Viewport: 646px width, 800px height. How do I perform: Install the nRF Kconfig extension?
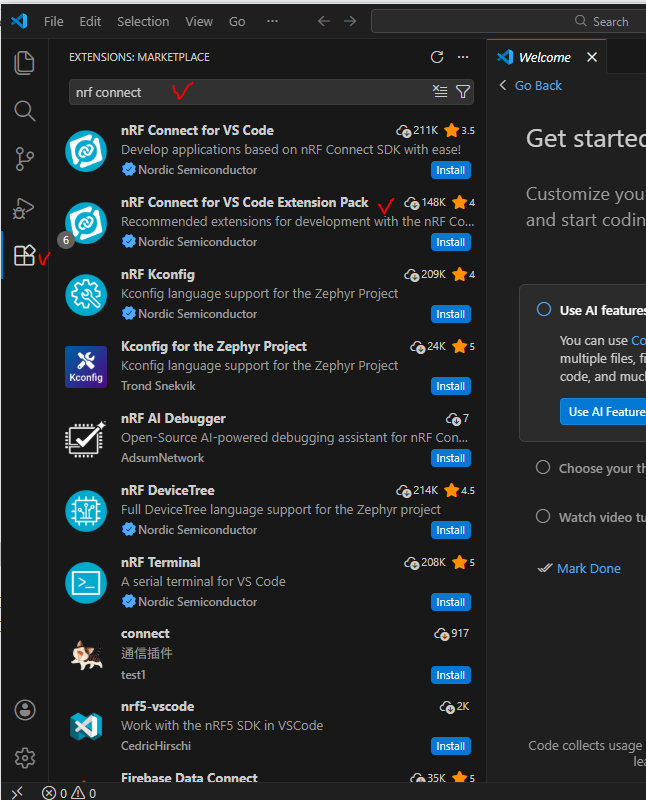click(x=451, y=314)
